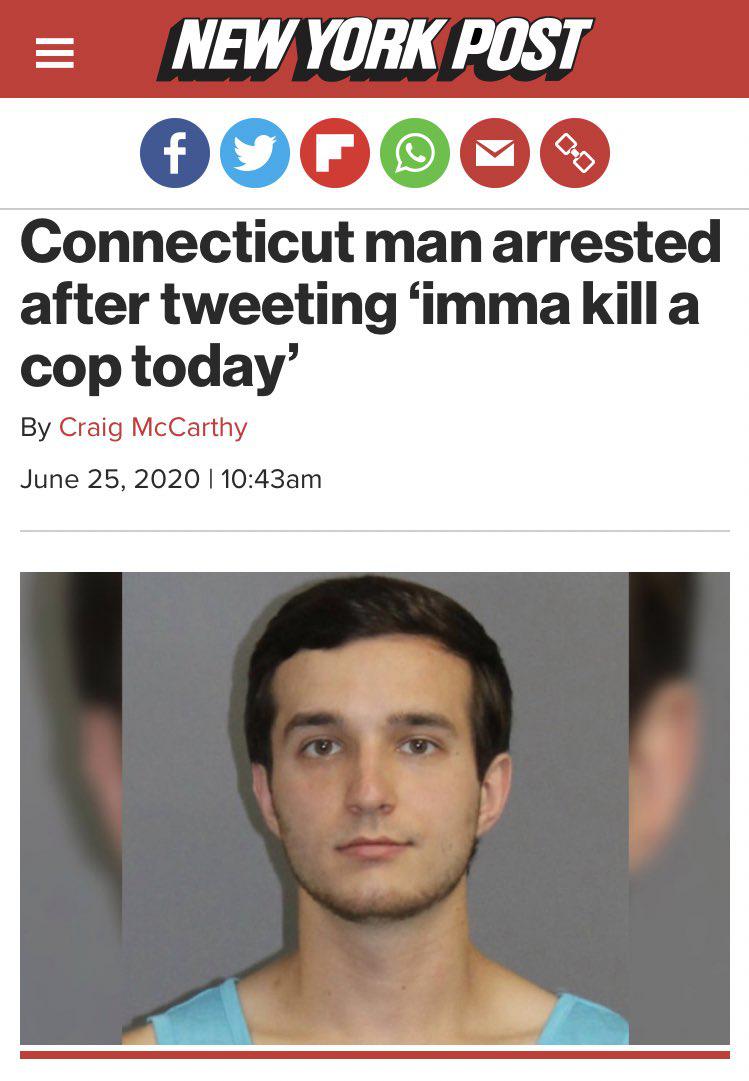This screenshot has height=1081, width=749.
Task: Open the hamburger navigation menu
Action: [55, 51]
